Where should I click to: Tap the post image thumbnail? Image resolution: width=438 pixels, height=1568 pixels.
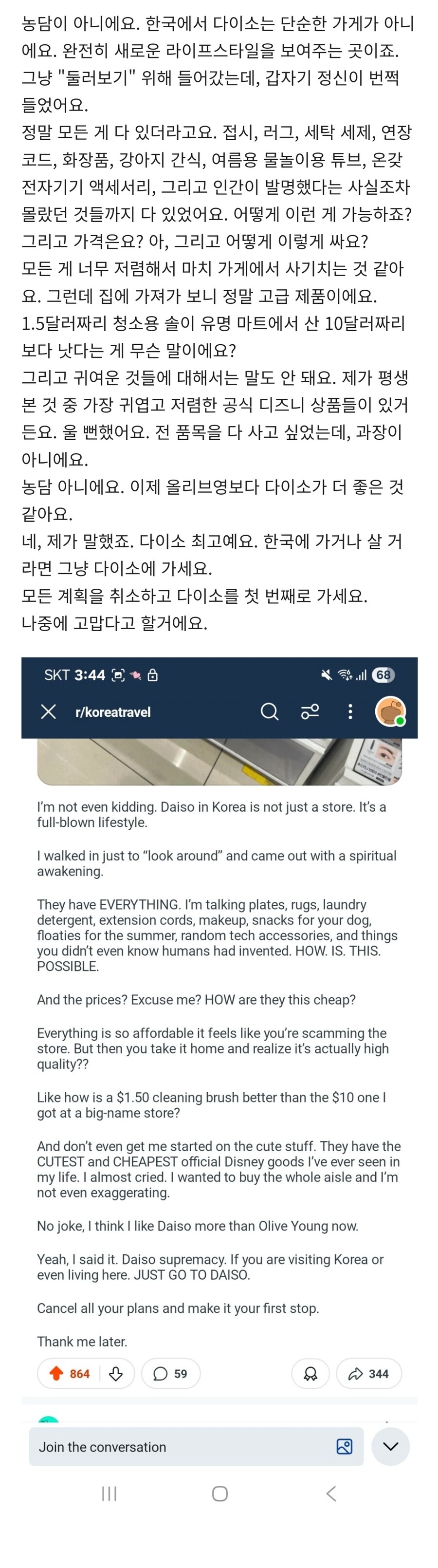pyautogui.click(x=219, y=762)
